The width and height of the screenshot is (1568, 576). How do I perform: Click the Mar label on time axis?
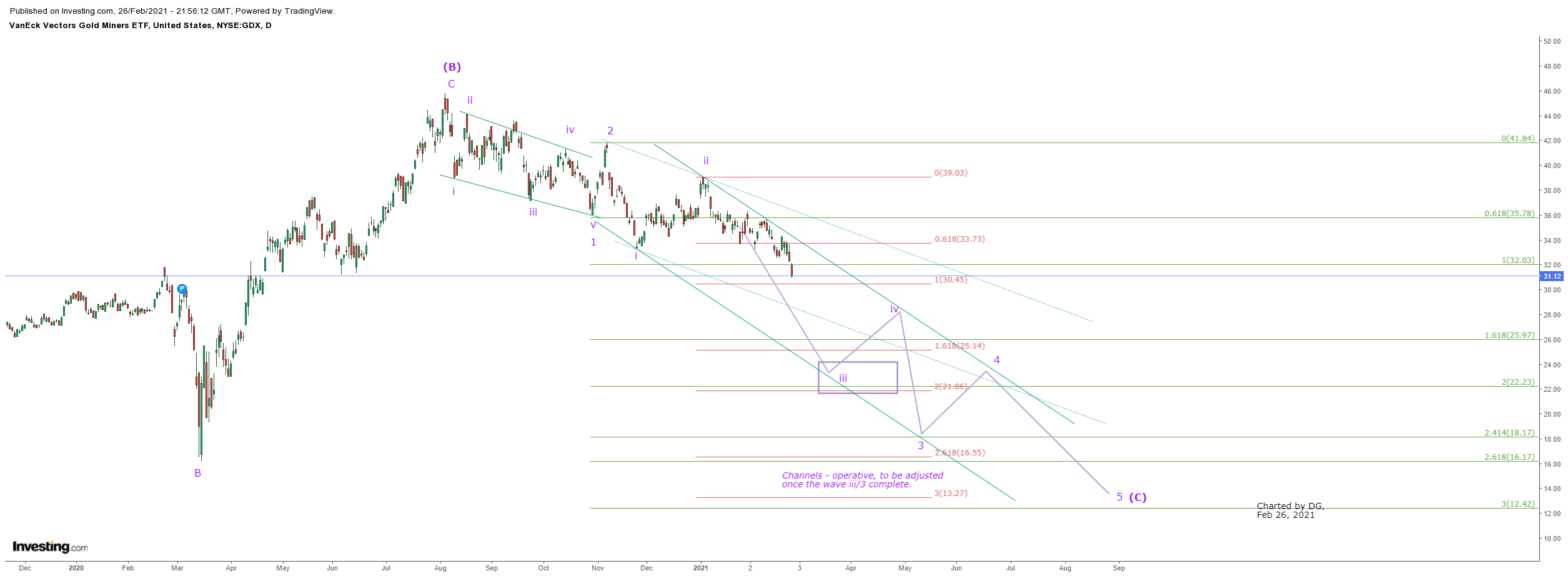[x=177, y=569]
